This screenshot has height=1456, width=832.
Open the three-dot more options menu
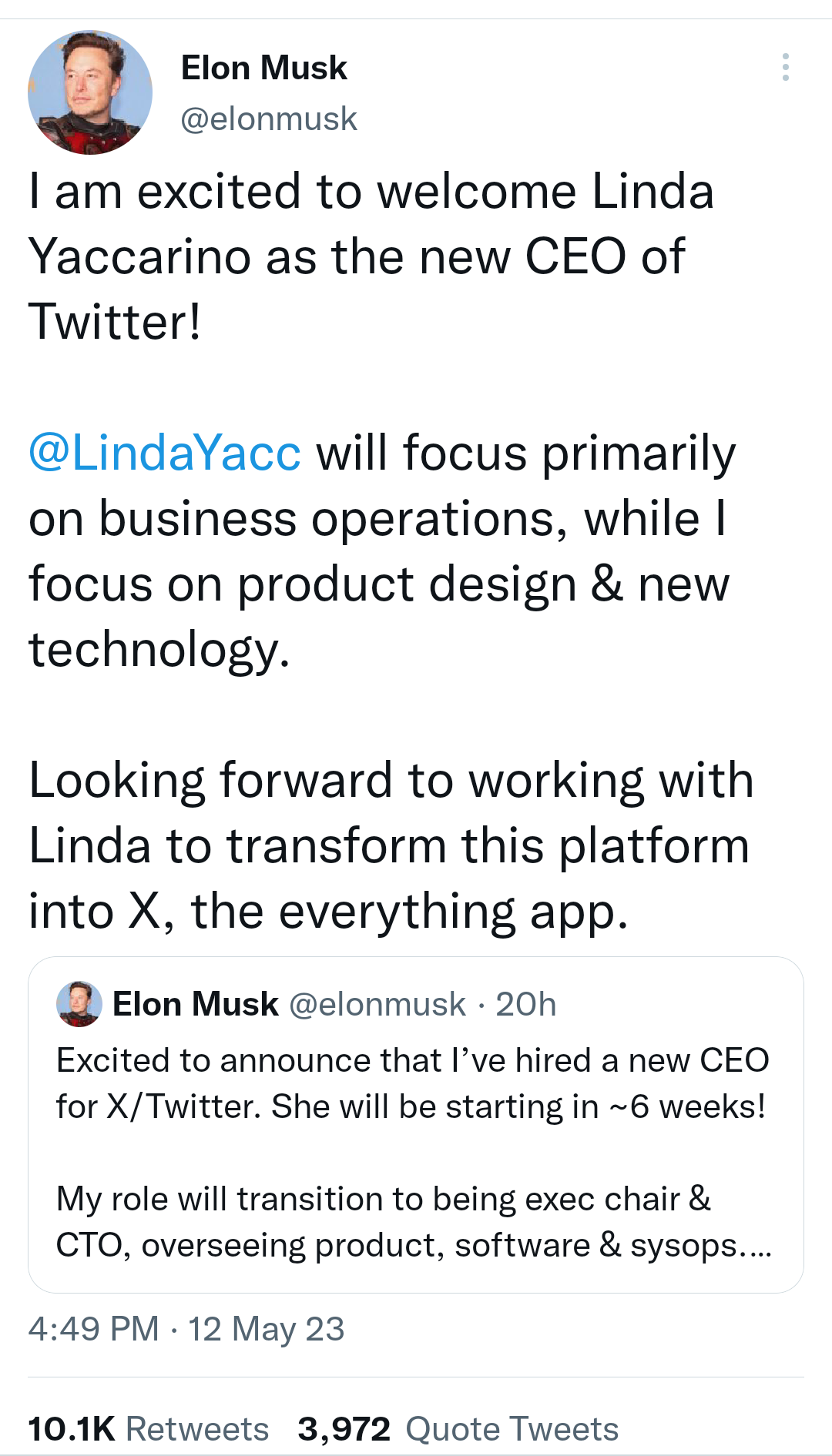[x=785, y=68]
